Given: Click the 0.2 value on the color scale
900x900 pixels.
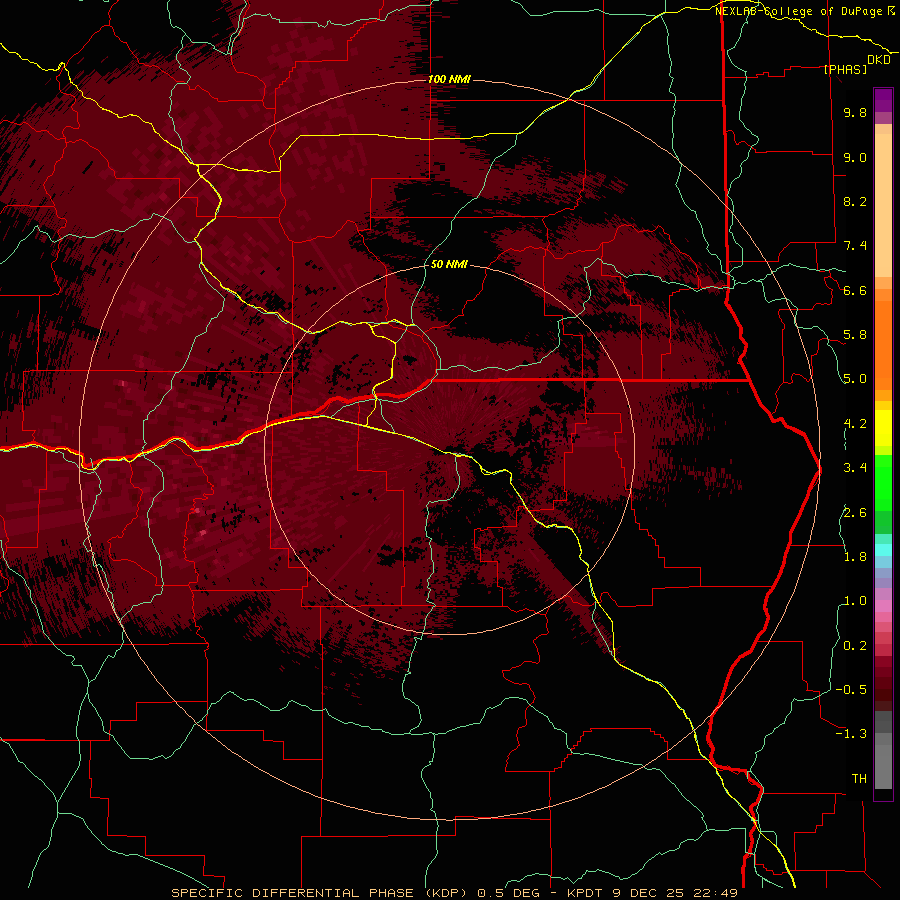Looking at the screenshot, I should point(855,645).
